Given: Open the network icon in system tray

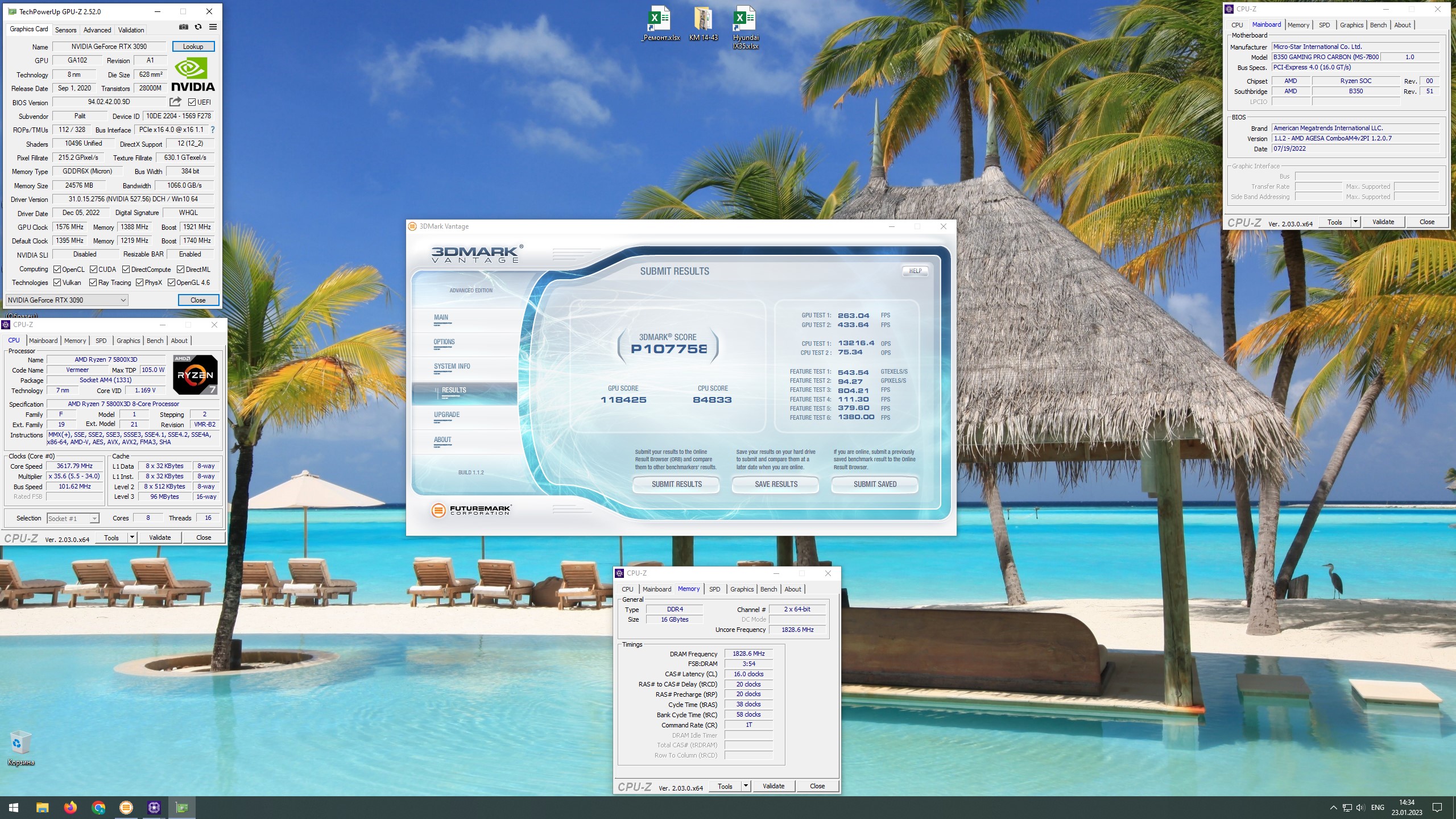Looking at the screenshot, I should (1347, 808).
